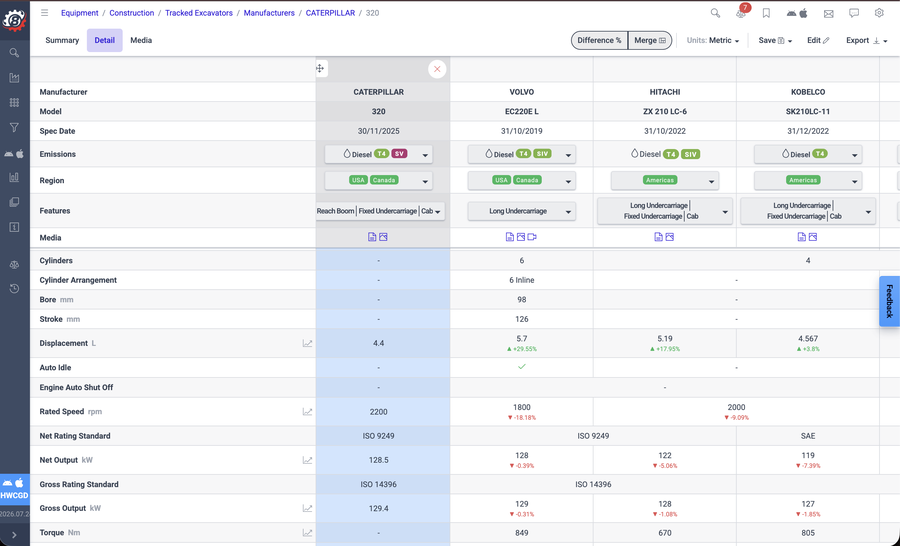This screenshot has height=546, width=900.
Task: Open the hamburger menu beside the breadcrumb
Action: 45,13
